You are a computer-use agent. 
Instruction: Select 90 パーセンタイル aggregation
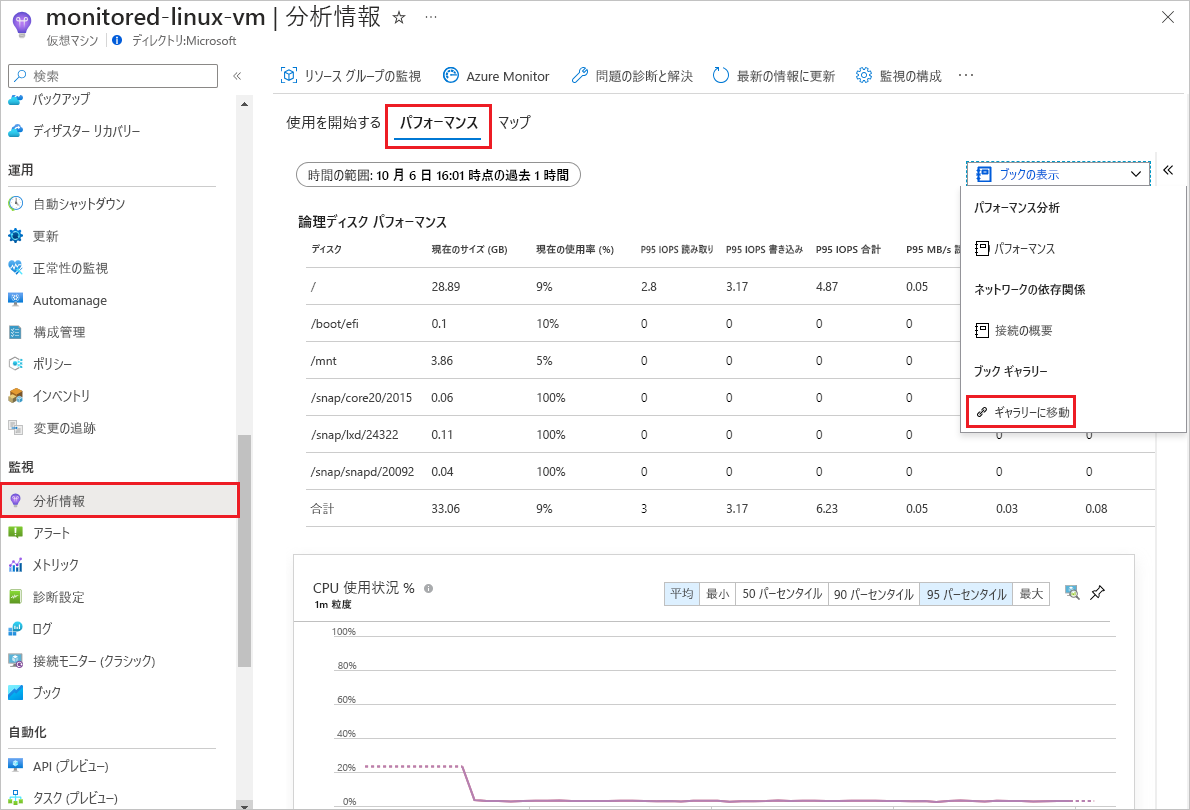(x=874, y=594)
